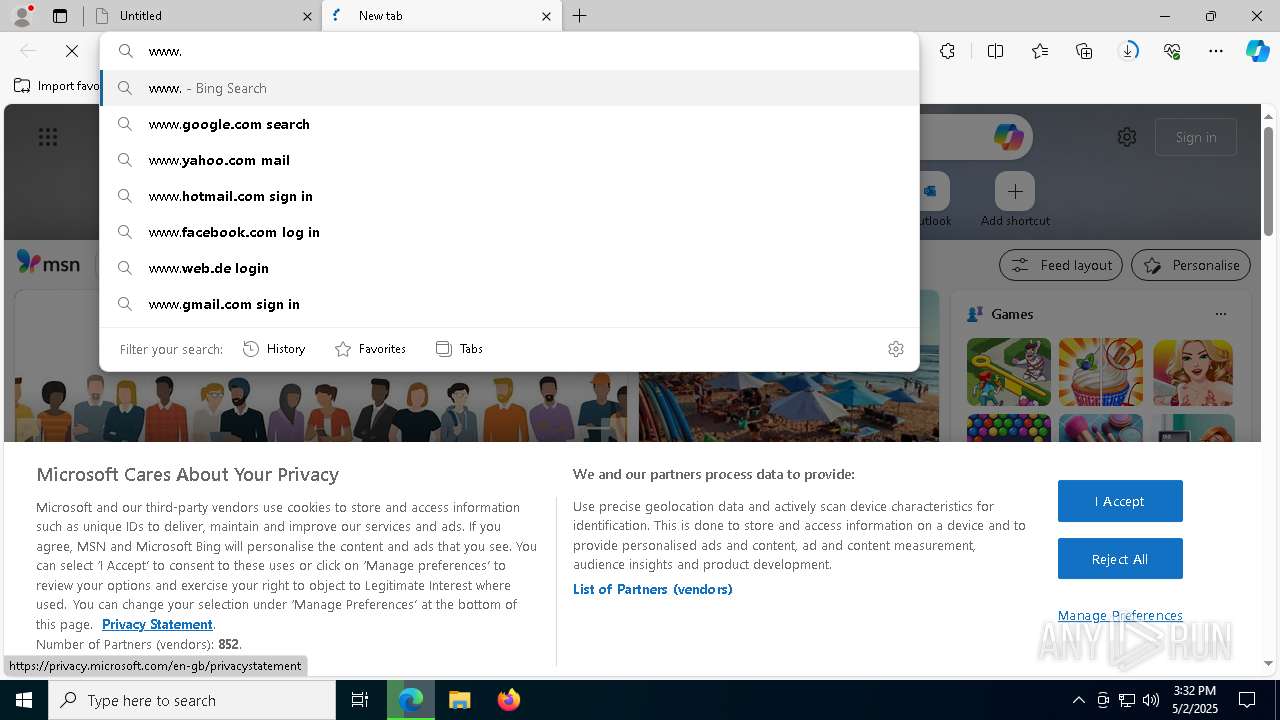The height and width of the screenshot is (720, 1280).
Task: Accept cookies with I Accept
Action: 1120,501
